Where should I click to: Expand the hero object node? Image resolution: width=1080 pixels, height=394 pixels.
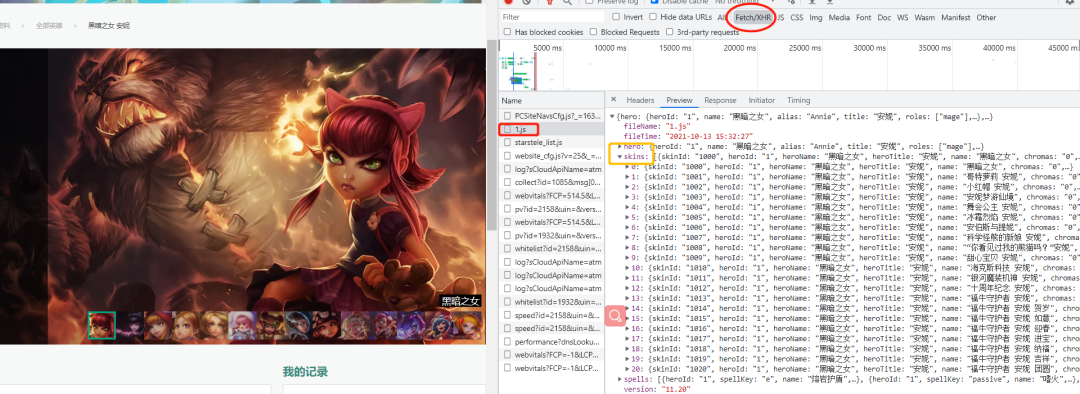[619, 147]
